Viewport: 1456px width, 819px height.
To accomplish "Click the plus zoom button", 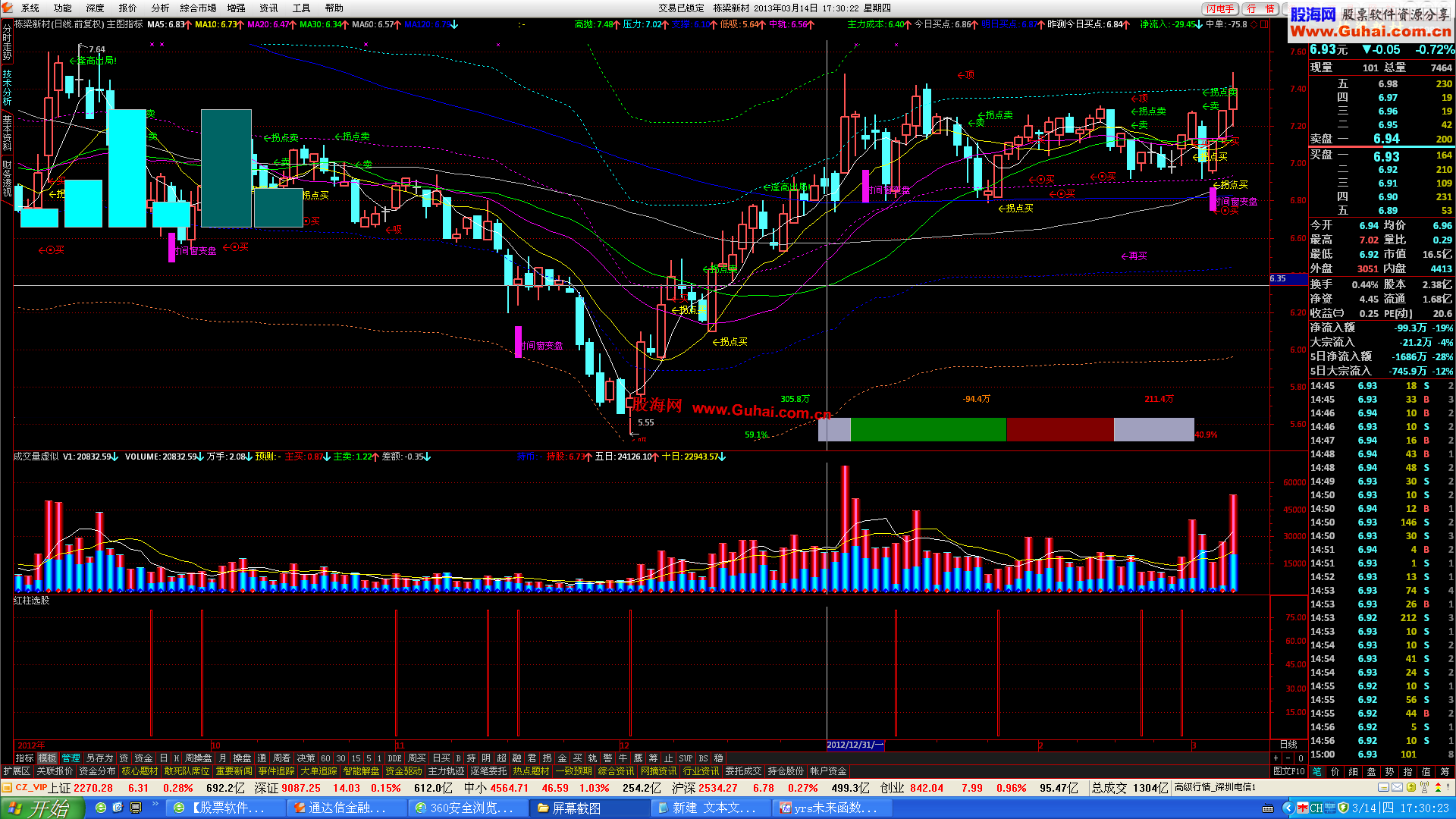I will click(x=1276, y=758).
